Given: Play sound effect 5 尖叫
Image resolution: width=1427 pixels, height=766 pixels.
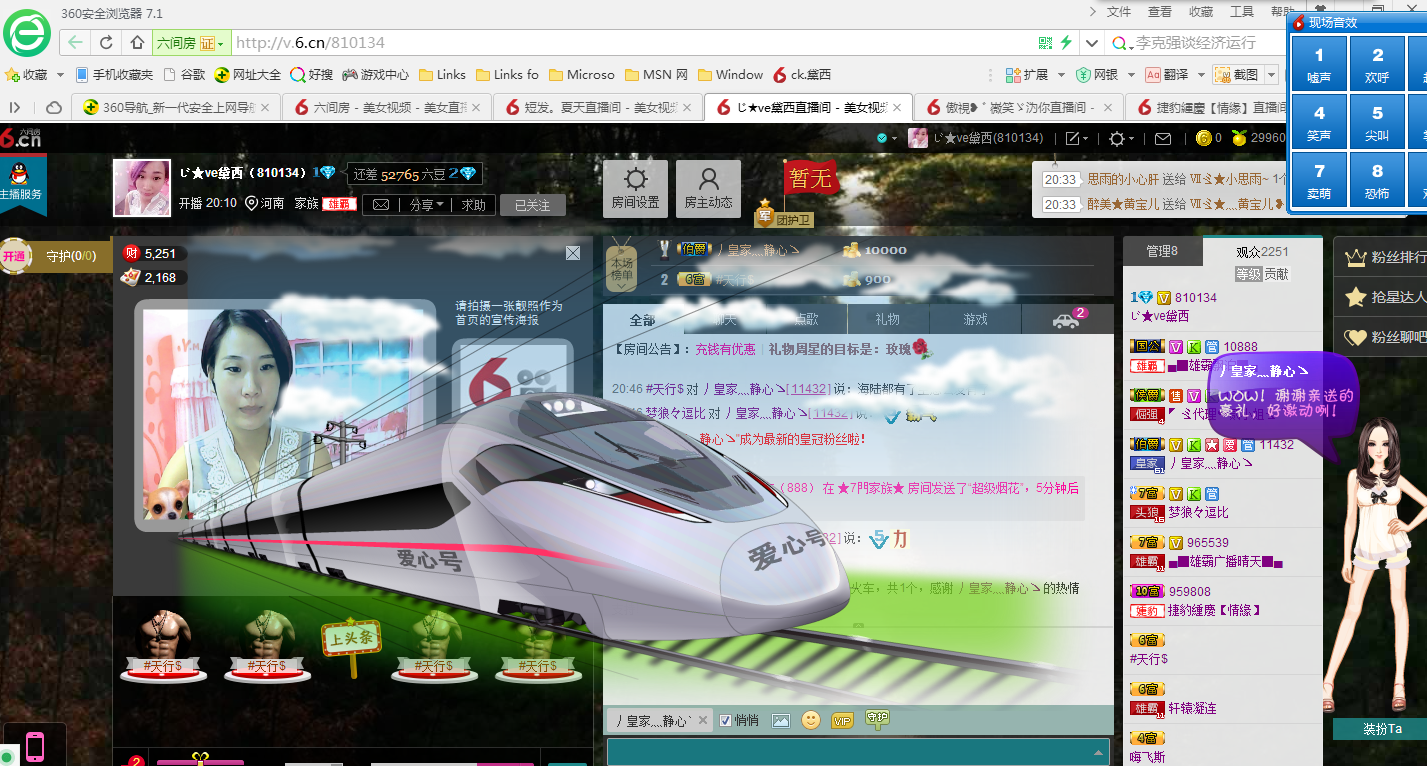Looking at the screenshot, I should [x=1377, y=122].
